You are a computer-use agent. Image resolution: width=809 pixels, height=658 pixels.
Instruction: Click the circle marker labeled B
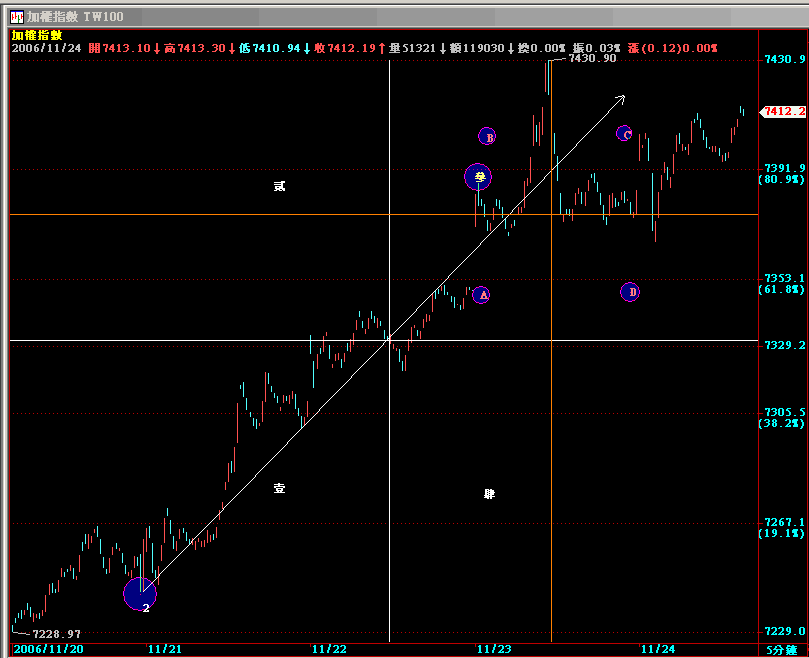pos(487,137)
